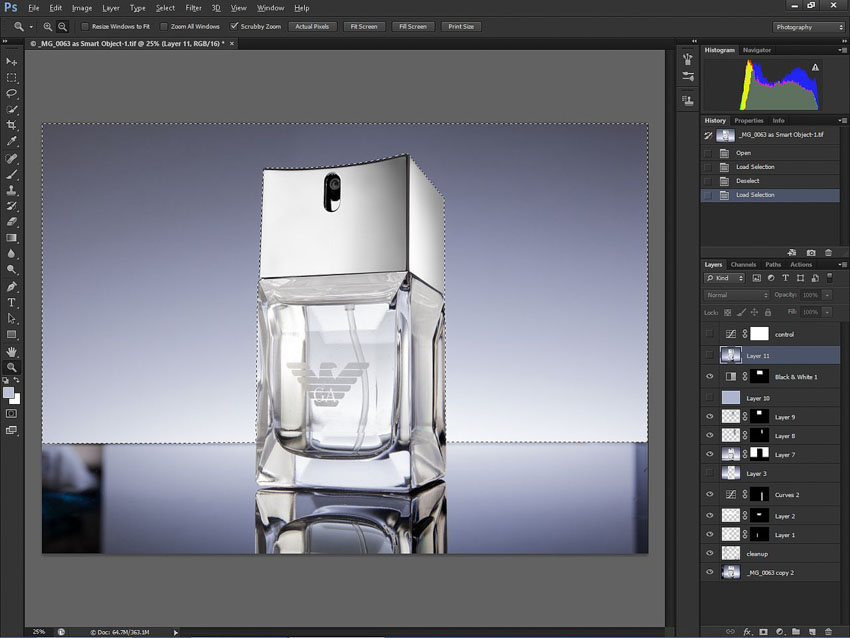Image resolution: width=850 pixels, height=638 pixels.
Task: Click the zoom out icon in options bar
Action: point(63,27)
